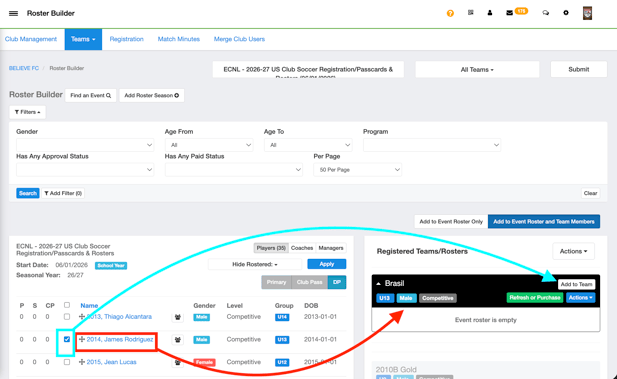
Task: Go to Registration tab
Action: point(126,39)
